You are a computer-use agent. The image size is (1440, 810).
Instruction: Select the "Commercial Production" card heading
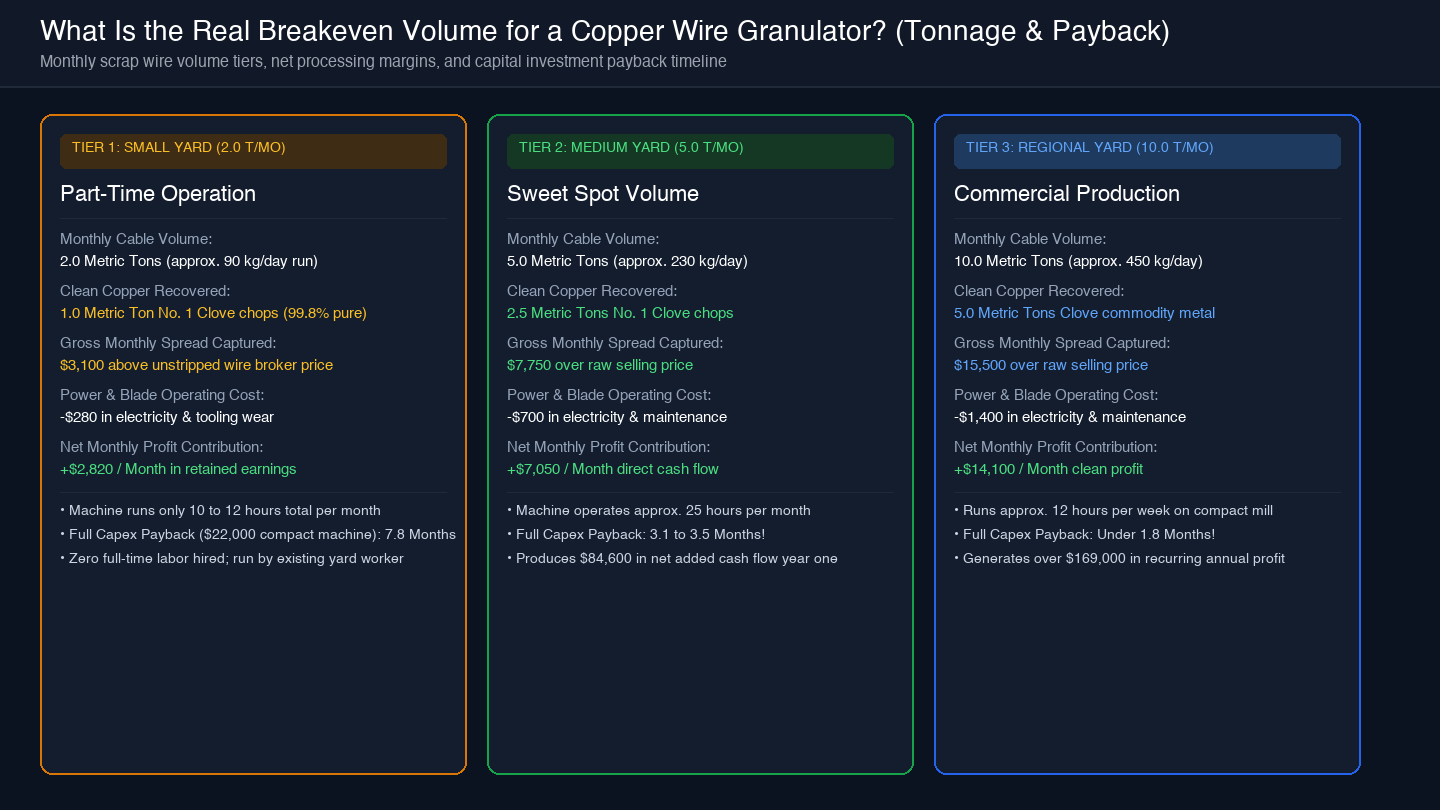[x=1067, y=193]
